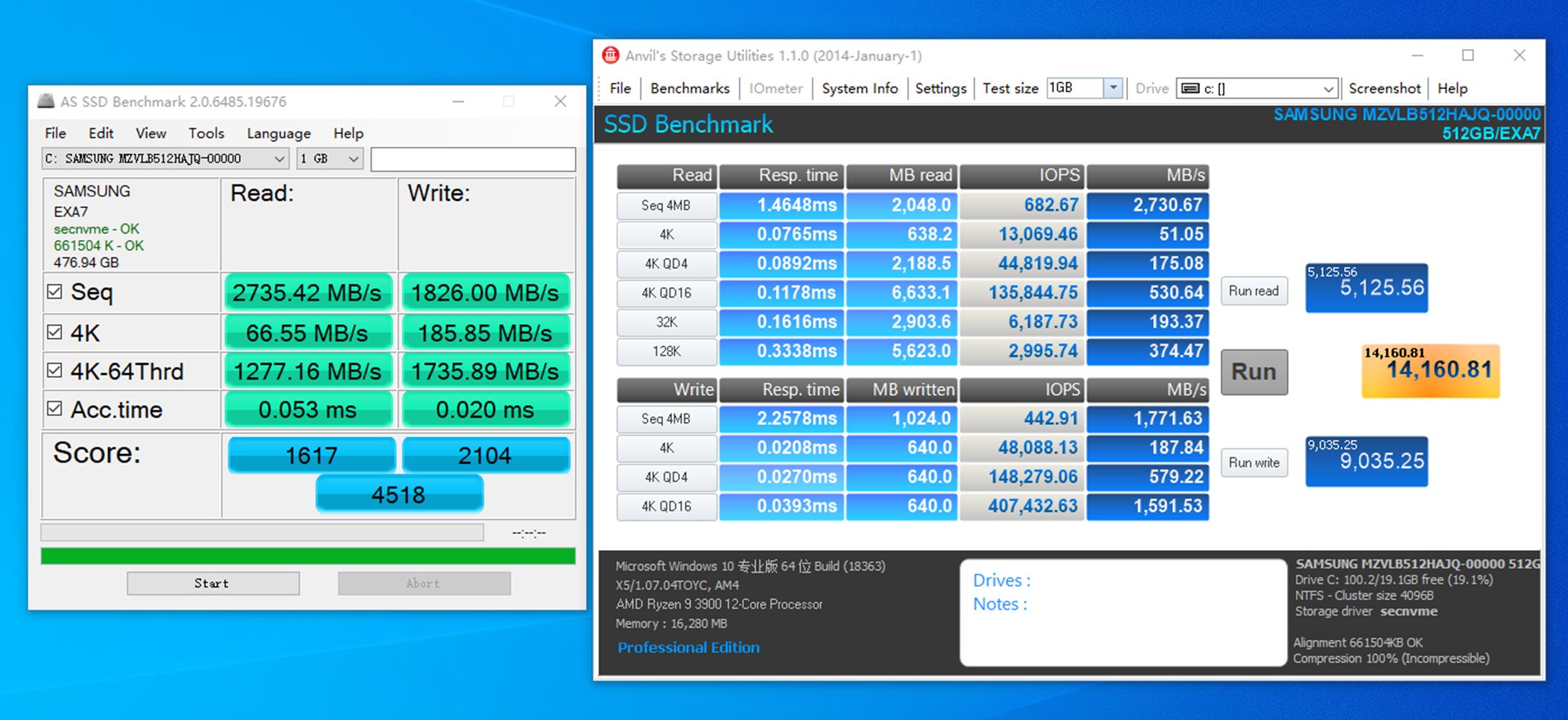This screenshot has width=1568, height=720.
Task: Disable the 4K-64Thrd test checkbox
Action: [x=55, y=371]
